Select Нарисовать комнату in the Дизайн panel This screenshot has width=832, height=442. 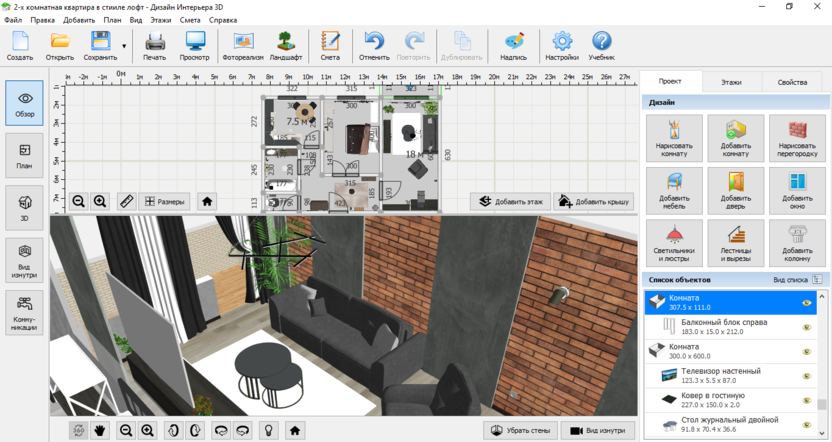674,138
